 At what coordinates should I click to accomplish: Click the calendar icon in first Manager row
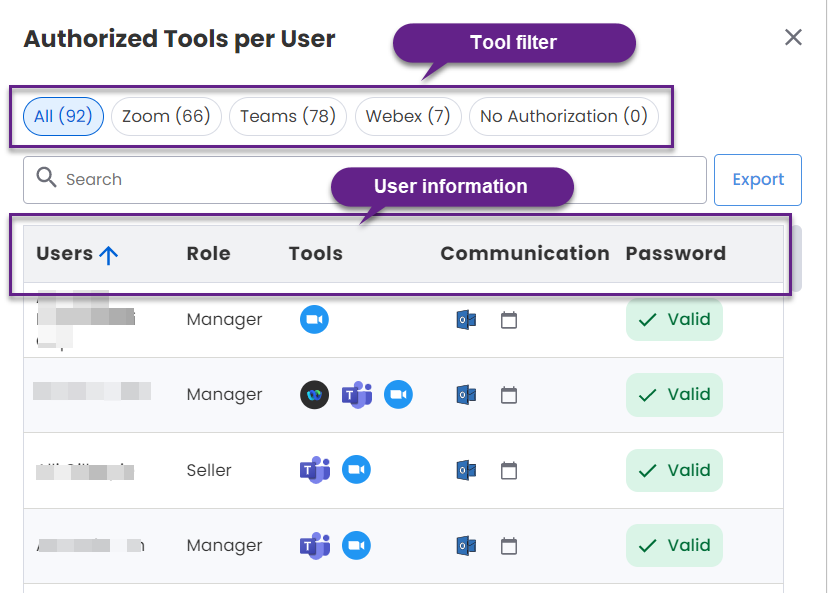click(509, 320)
